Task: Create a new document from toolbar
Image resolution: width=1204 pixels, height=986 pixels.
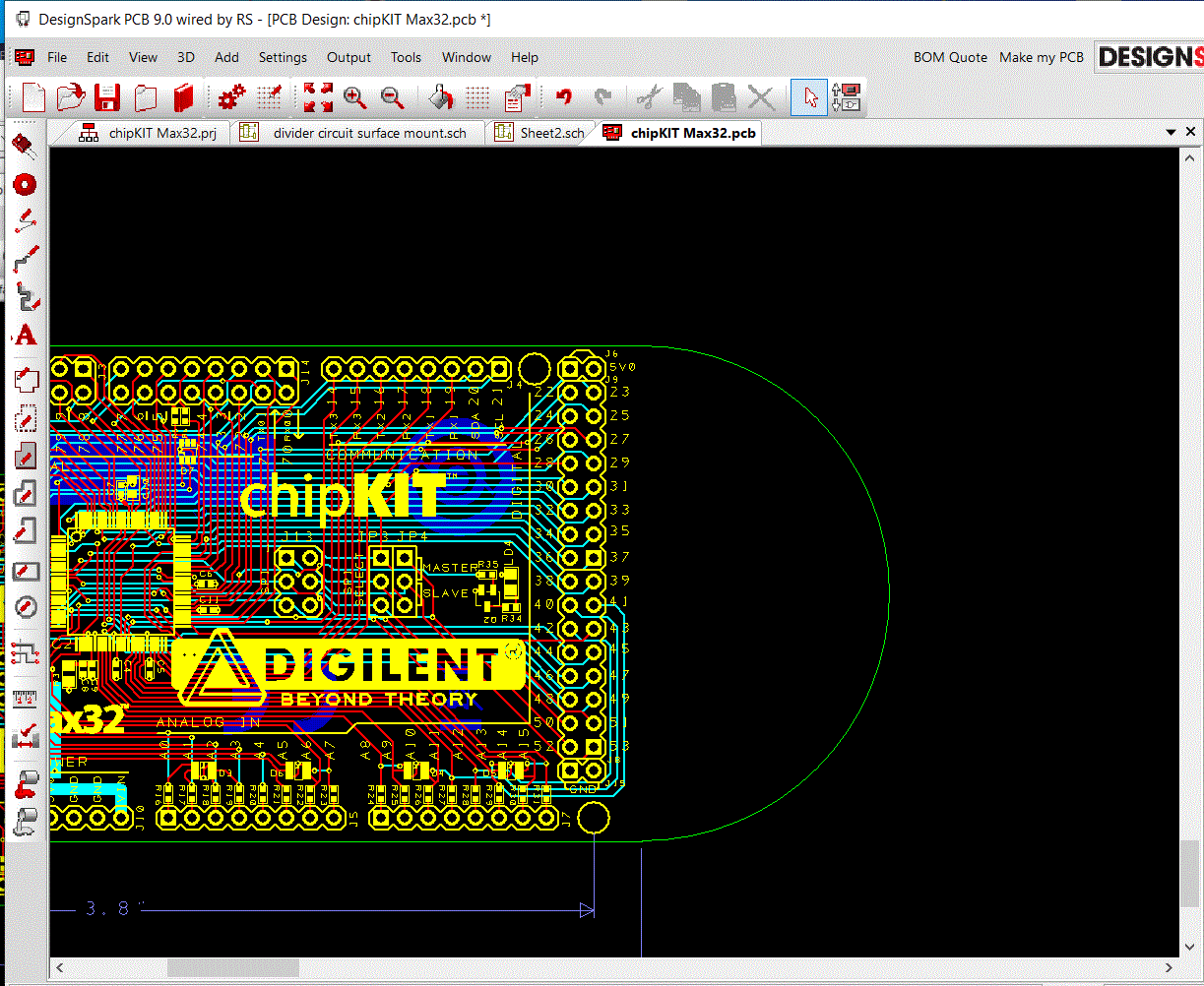Action: pos(34,97)
